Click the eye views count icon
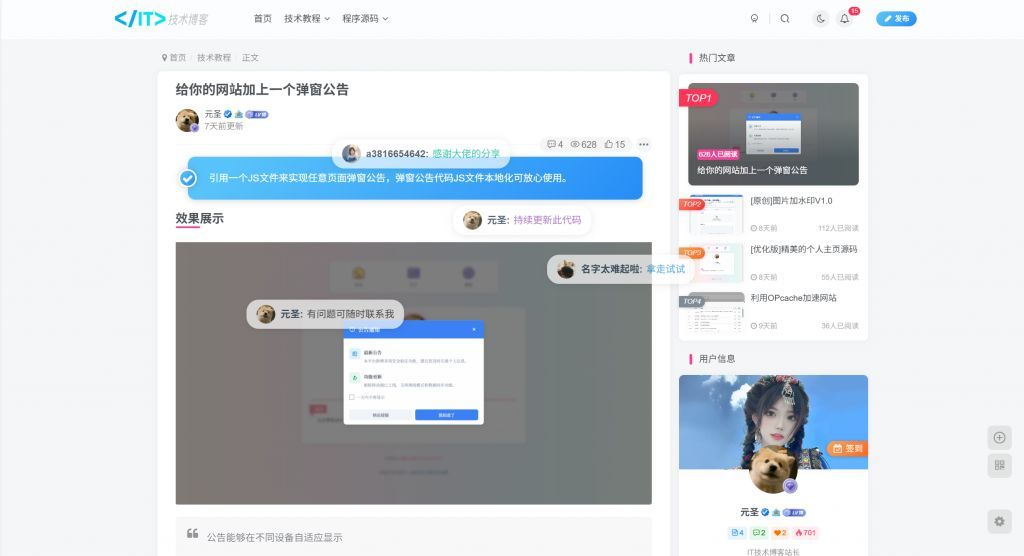 point(583,144)
